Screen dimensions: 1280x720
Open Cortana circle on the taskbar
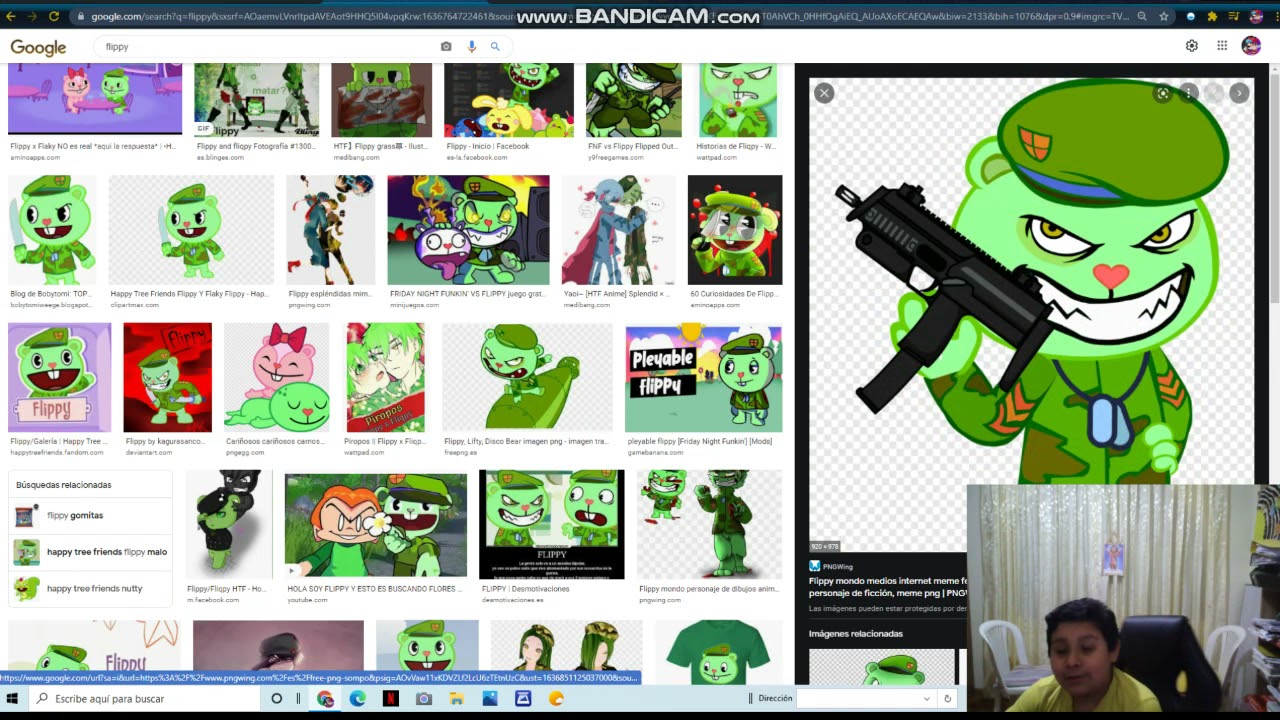click(x=277, y=699)
